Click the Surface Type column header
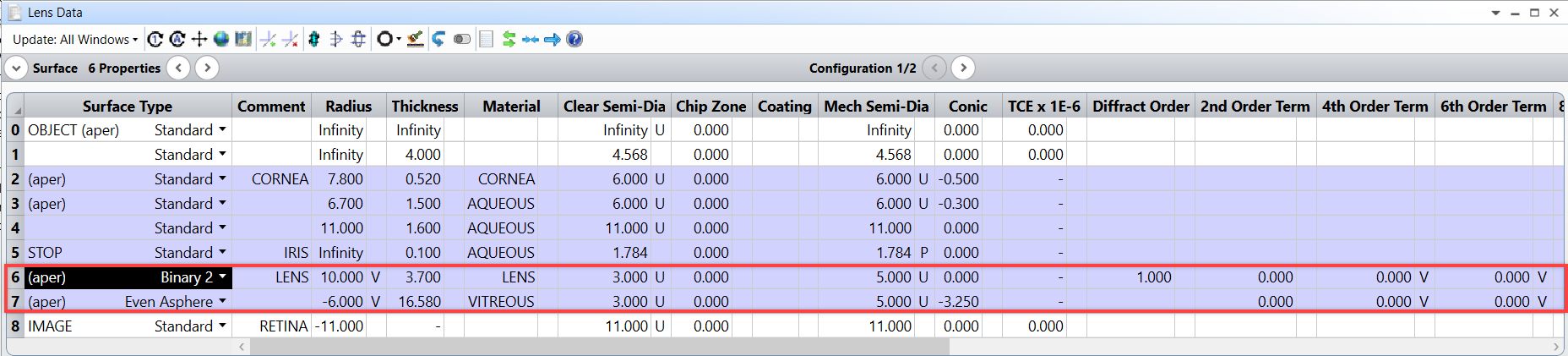Viewport: 1568px width, 356px height. coord(128,106)
